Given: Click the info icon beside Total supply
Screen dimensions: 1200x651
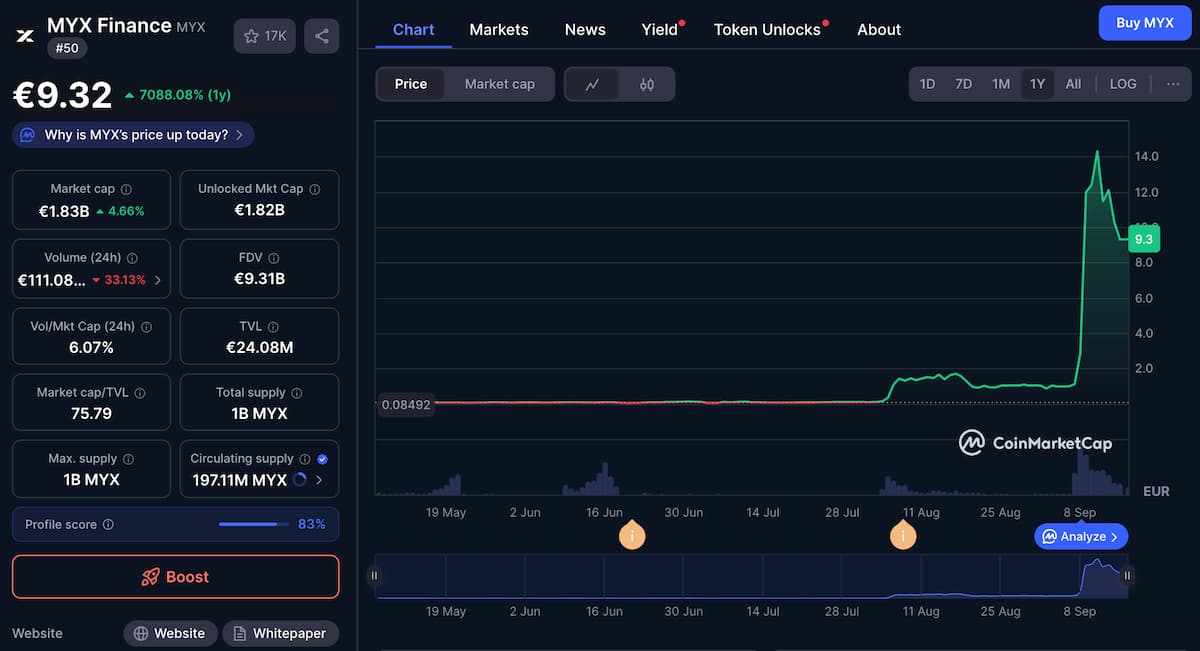Looking at the screenshot, I should coord(296,393).
